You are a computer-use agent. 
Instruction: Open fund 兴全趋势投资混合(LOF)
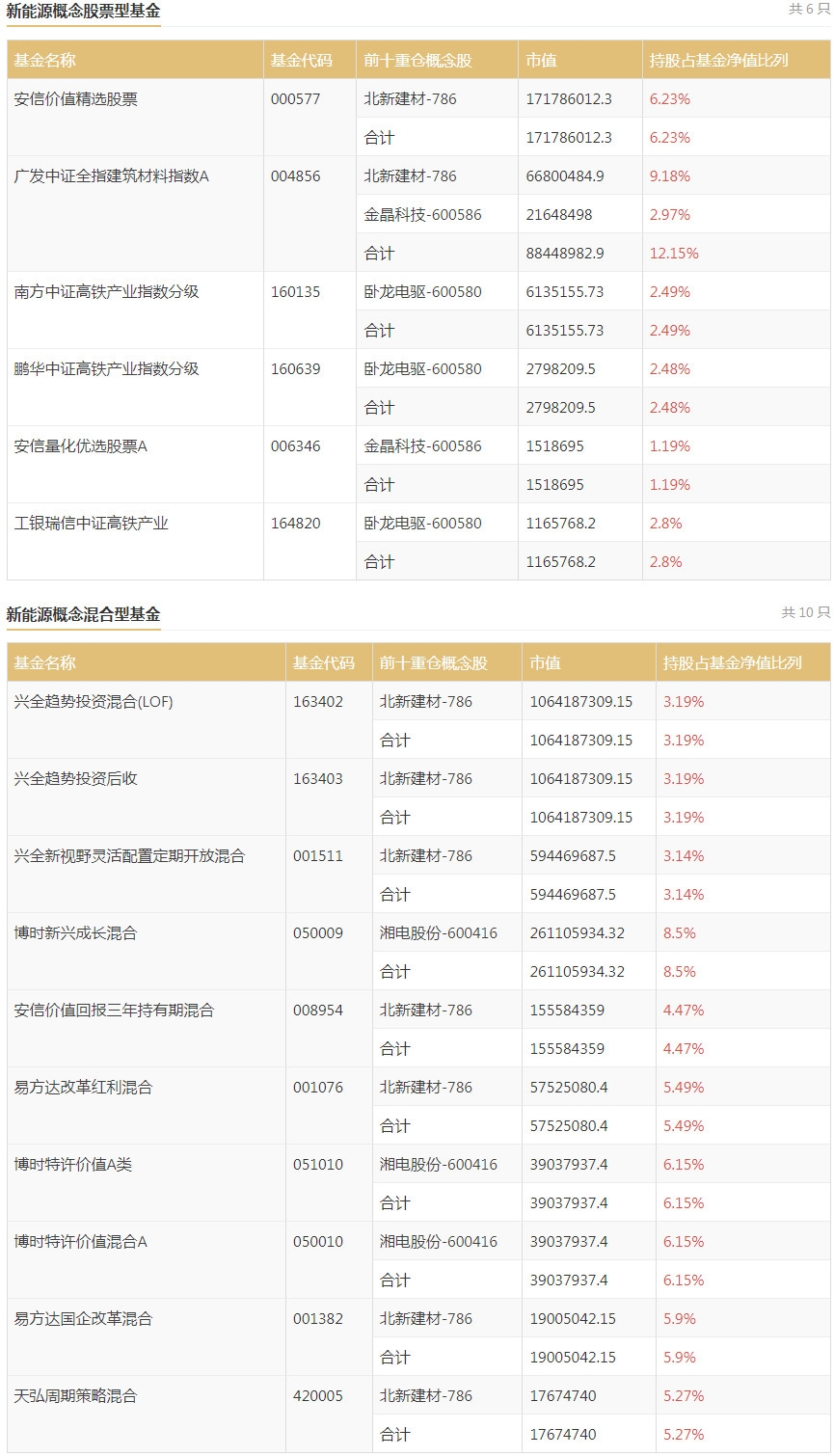[94, 701]
